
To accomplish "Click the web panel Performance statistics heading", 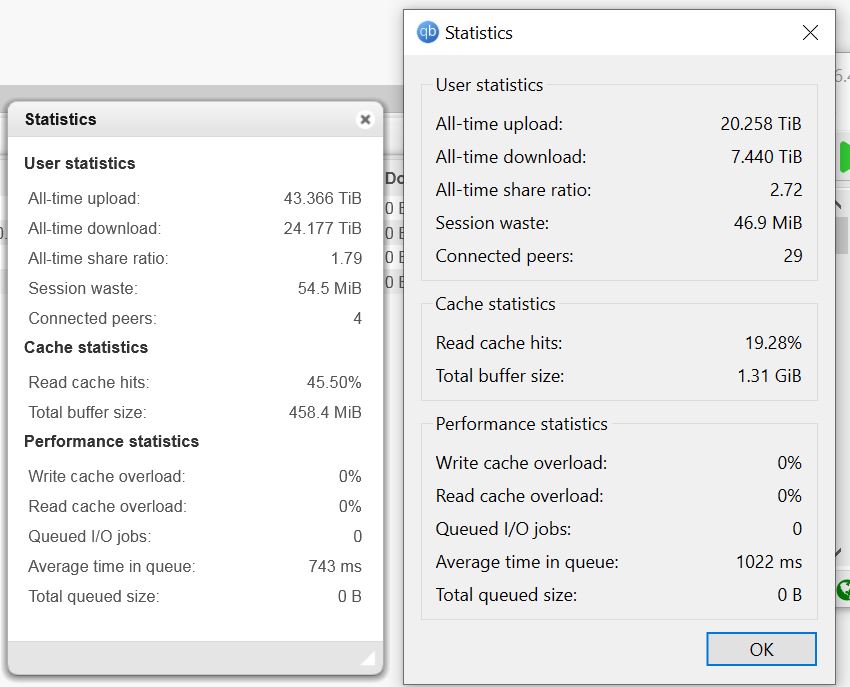I will pos(111,441).
